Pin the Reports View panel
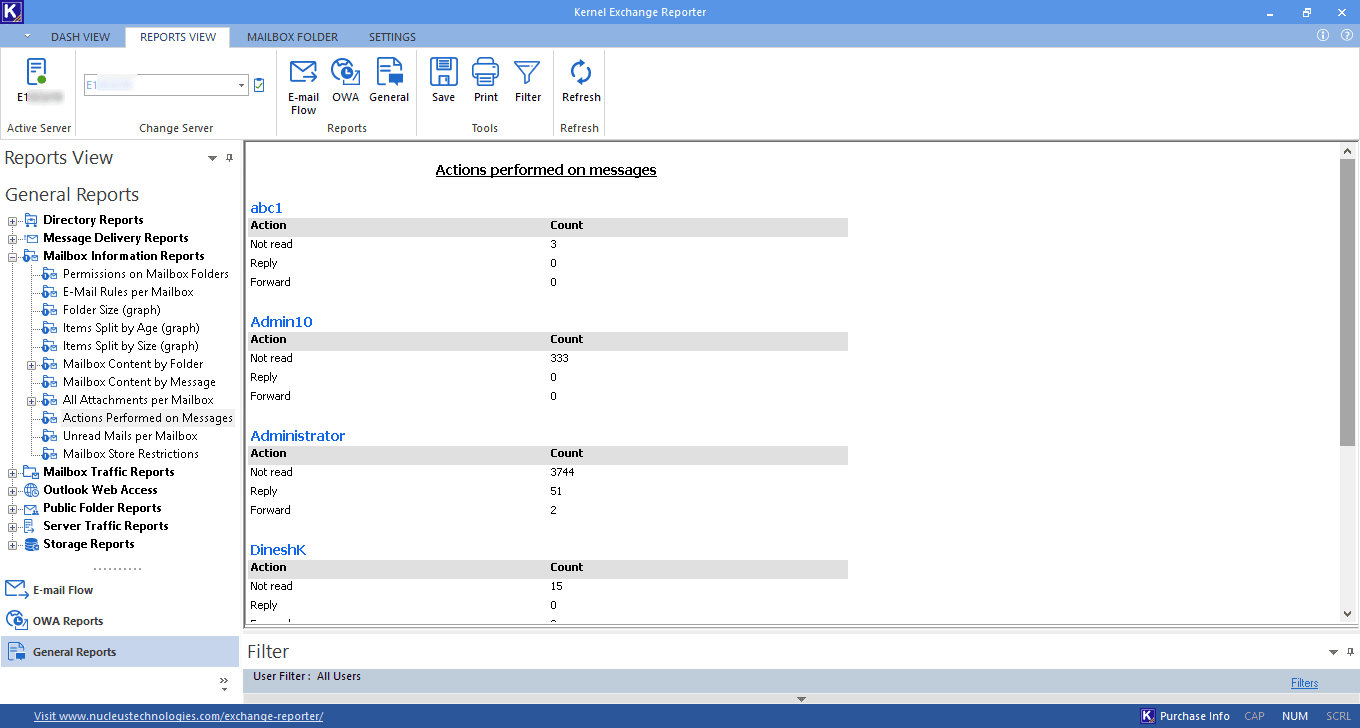The image size is (1360, 728). [229, 158]
